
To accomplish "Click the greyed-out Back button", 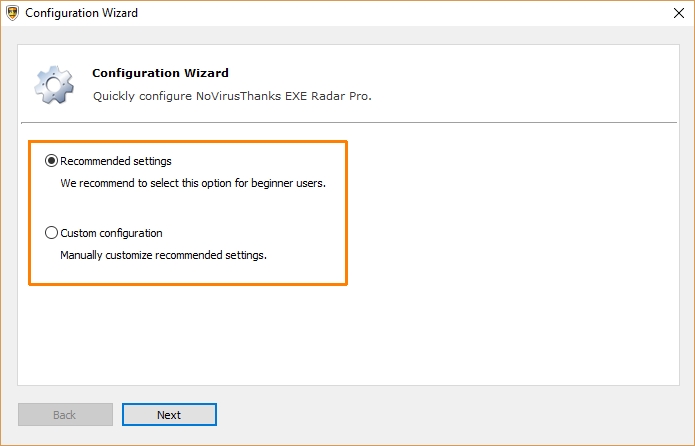I will [65, 415].
